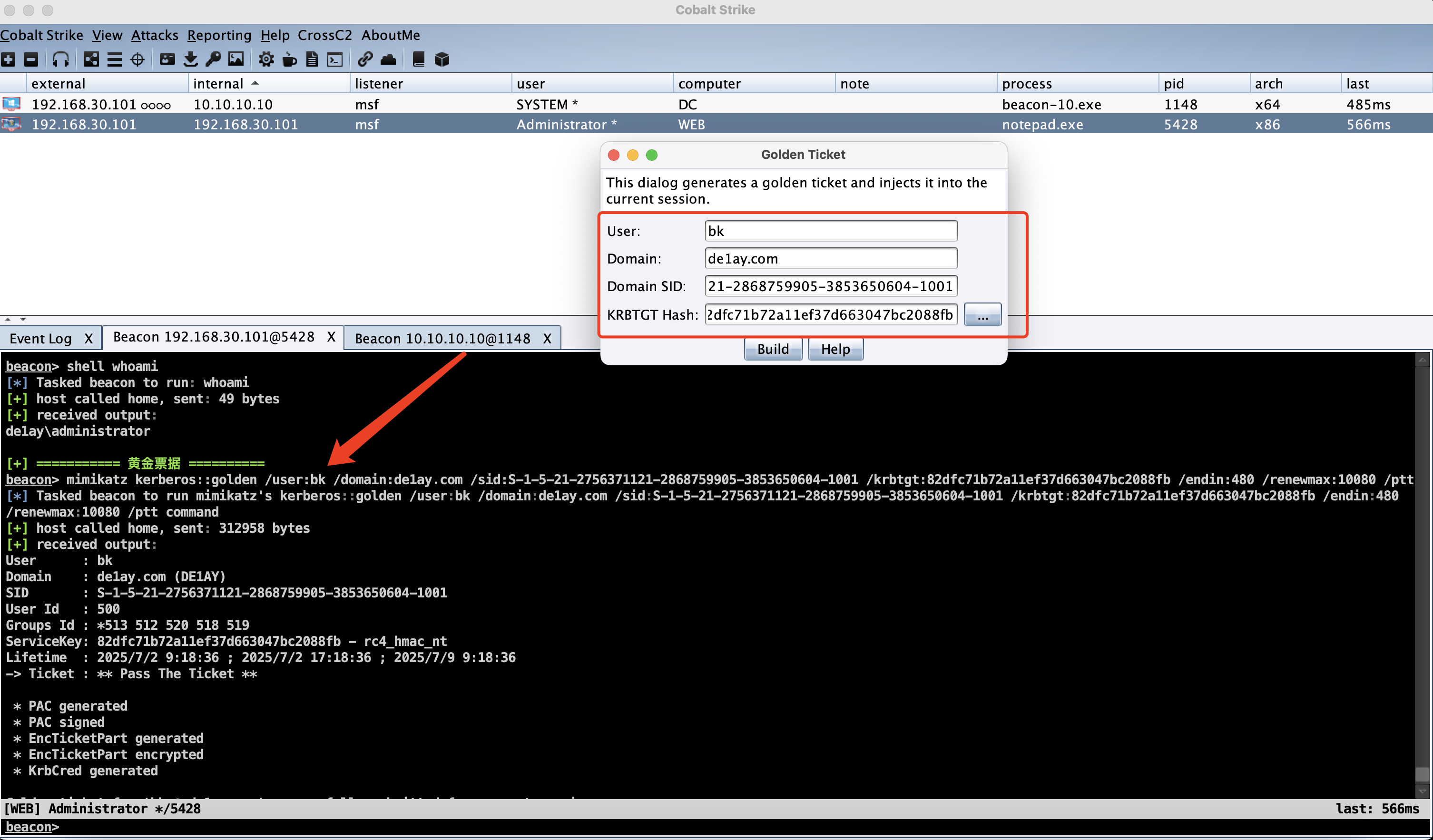This screenshot has height=840, width=1433.
Task: Click the document icon for the Office macro
Action: [312, 59]
